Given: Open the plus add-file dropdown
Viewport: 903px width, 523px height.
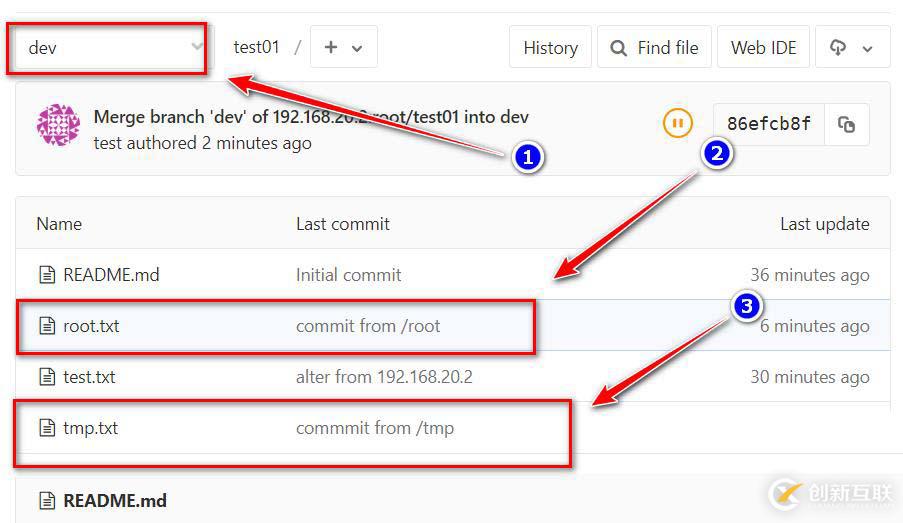Looking at the screenshot, I should (344, 47).
